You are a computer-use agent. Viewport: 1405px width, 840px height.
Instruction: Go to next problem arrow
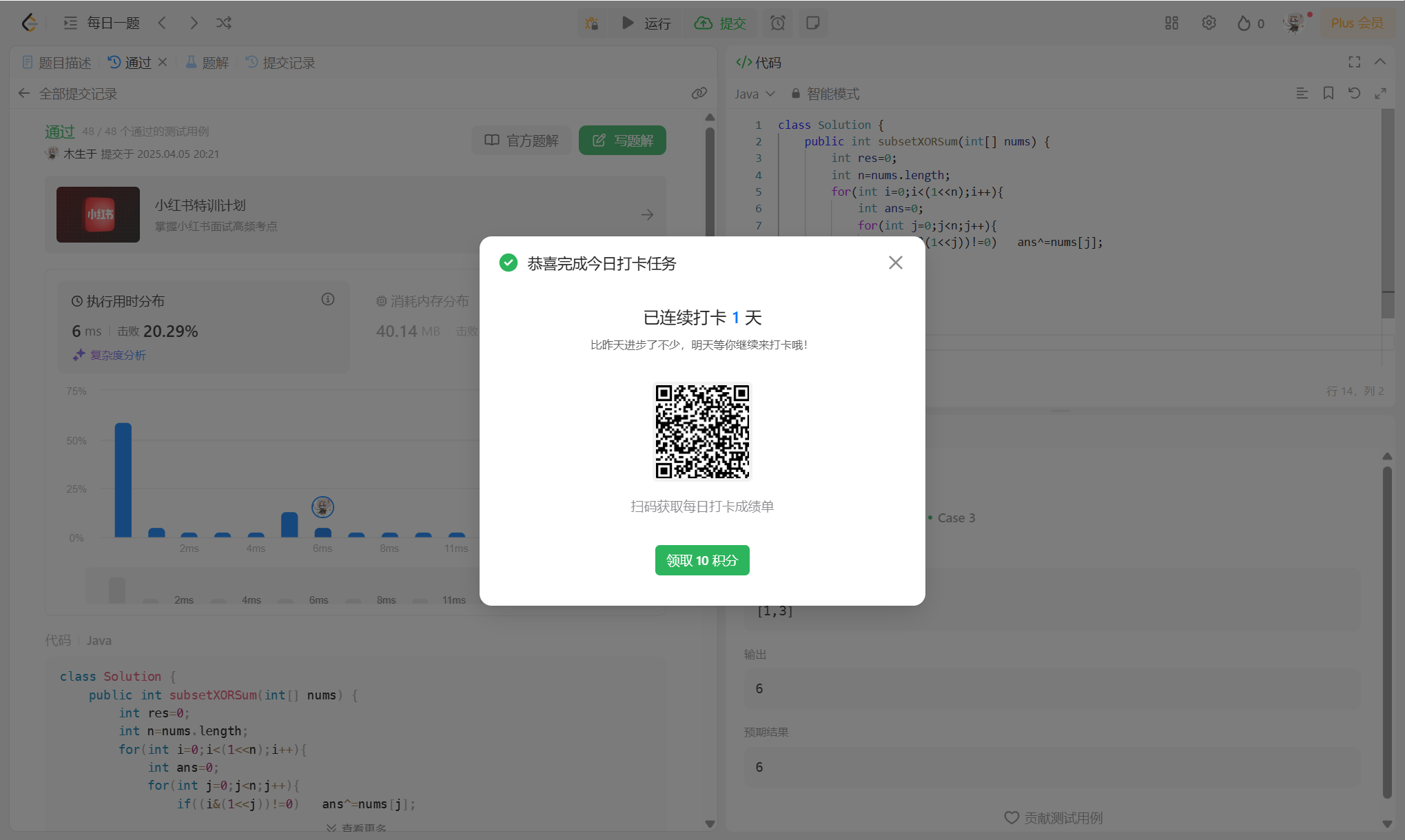194,23
